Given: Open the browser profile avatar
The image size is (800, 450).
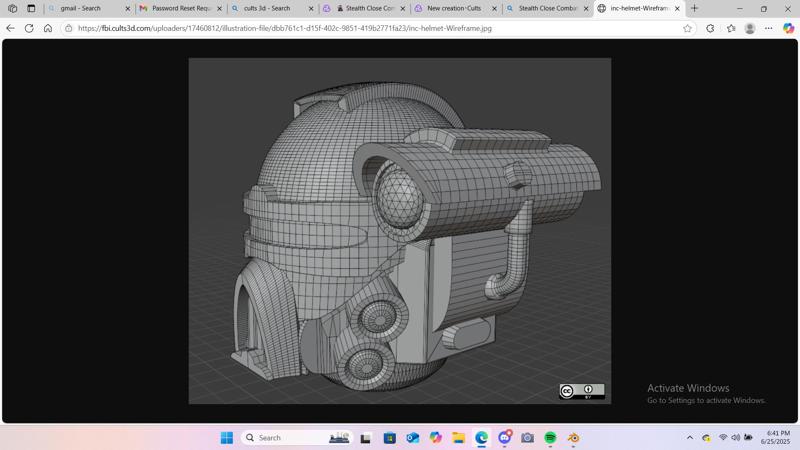Looking at the screenshot, I should point(749,28).
